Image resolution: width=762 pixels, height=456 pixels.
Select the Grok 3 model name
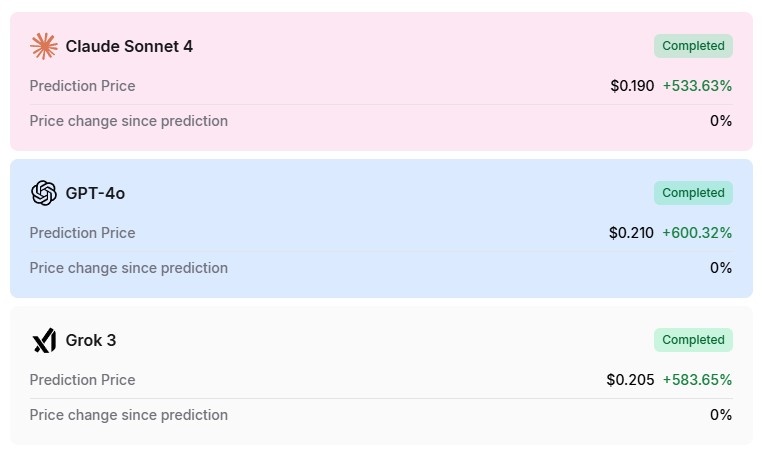[91, 340]
